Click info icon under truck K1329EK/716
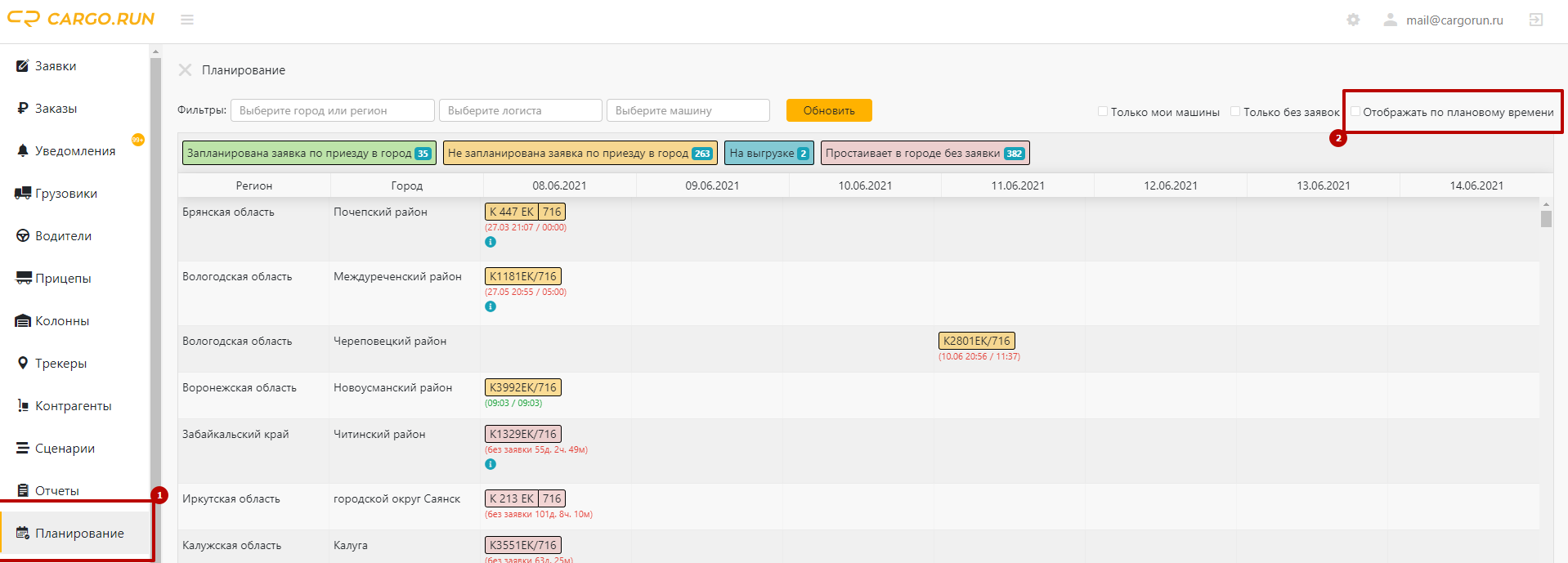1568x563 pixels. (x=491, y=464)
